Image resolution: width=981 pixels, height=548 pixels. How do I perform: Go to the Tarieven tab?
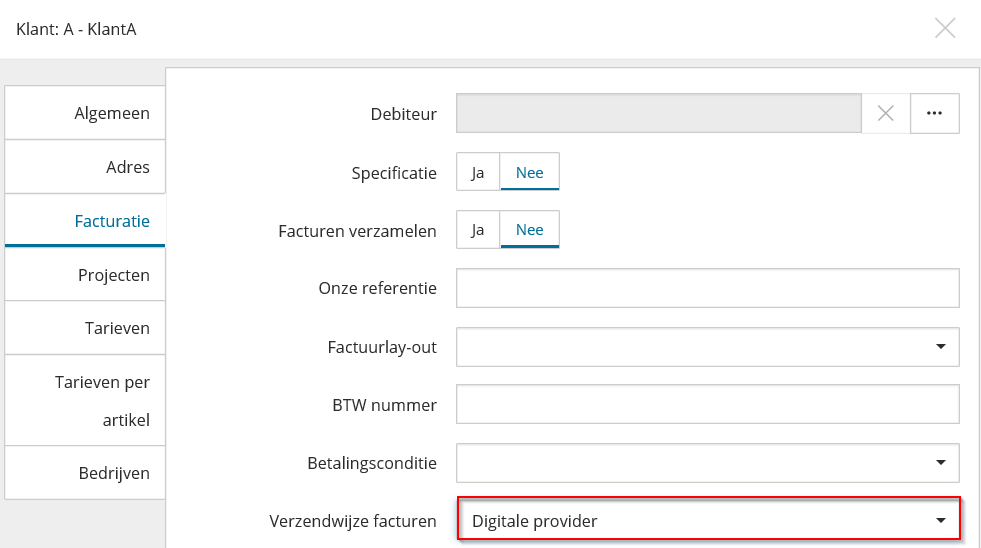[85, 328]
